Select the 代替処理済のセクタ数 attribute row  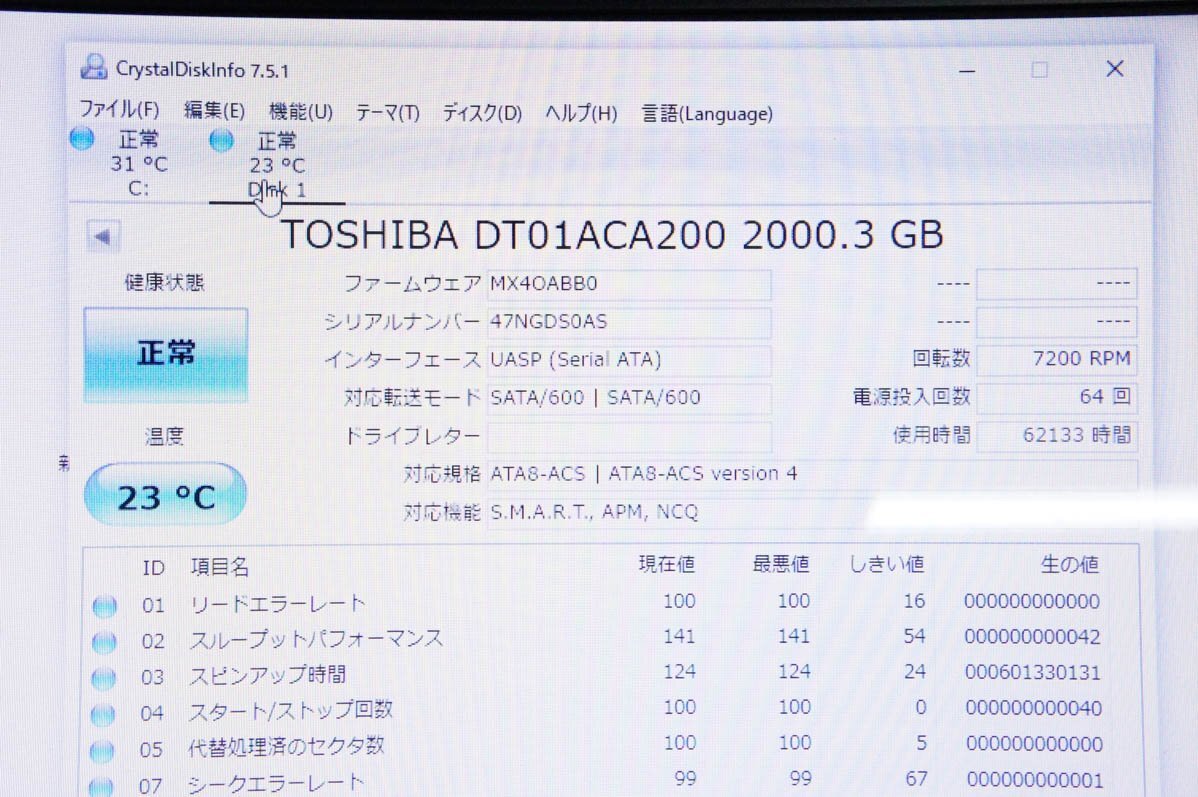[611, 746]
